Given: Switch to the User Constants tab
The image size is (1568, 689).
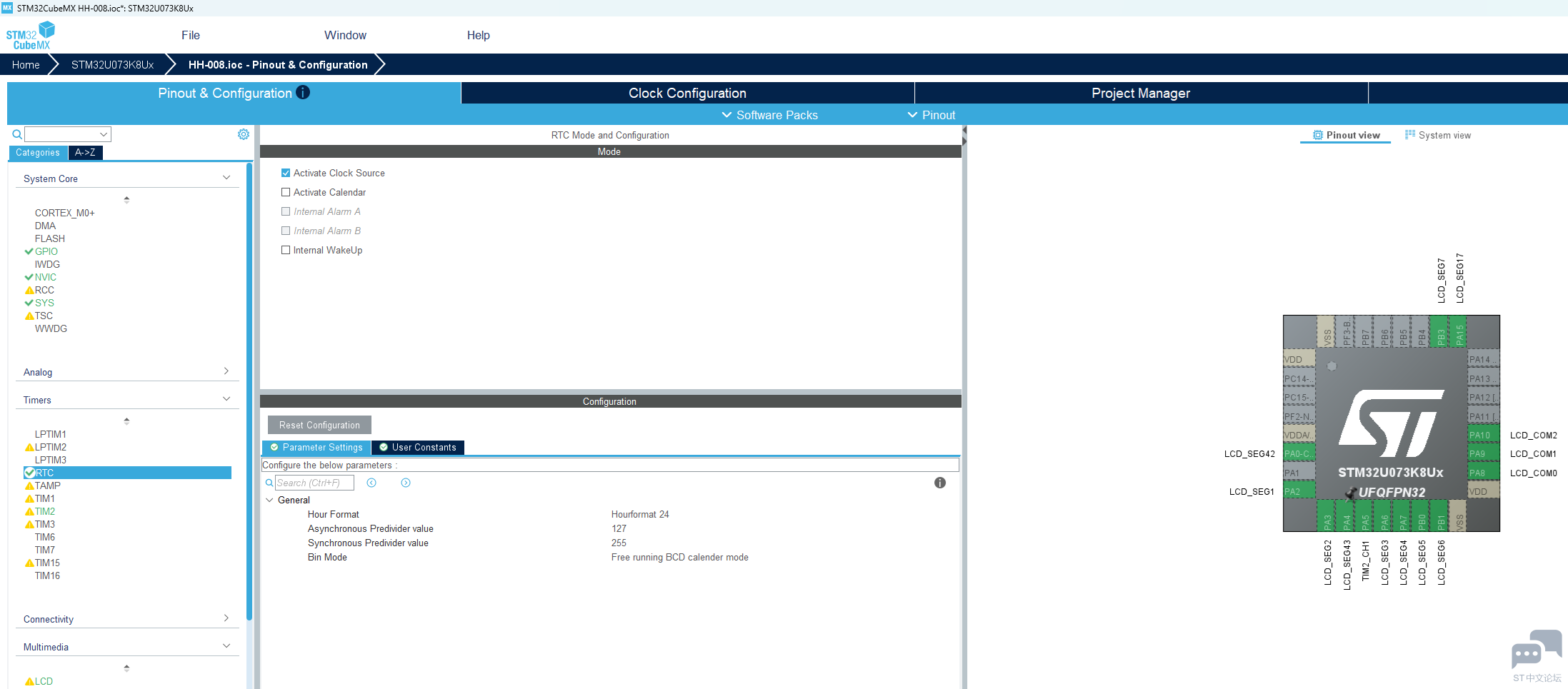Looking at the screenshot, I should 418,448.
